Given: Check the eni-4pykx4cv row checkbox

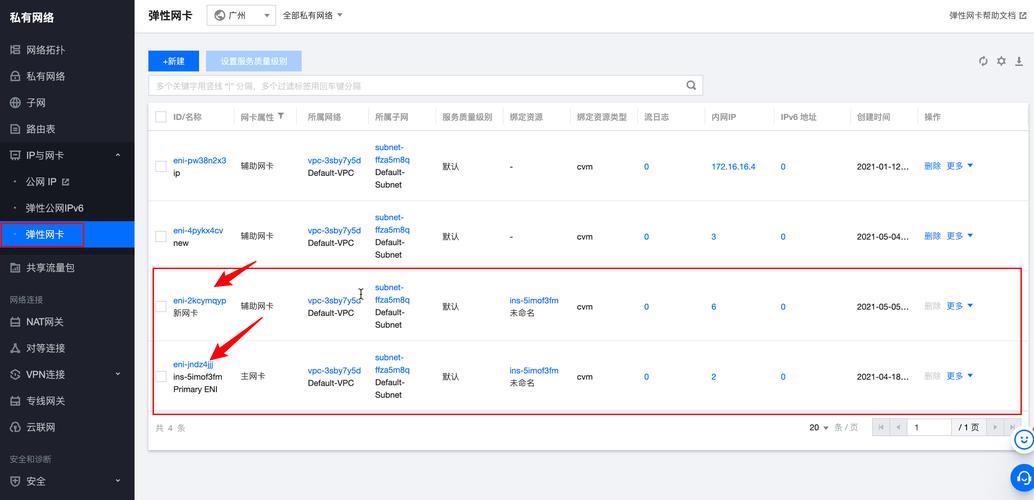Looking at the screenshot, I should pyautogui.click(x=161, y=236).
